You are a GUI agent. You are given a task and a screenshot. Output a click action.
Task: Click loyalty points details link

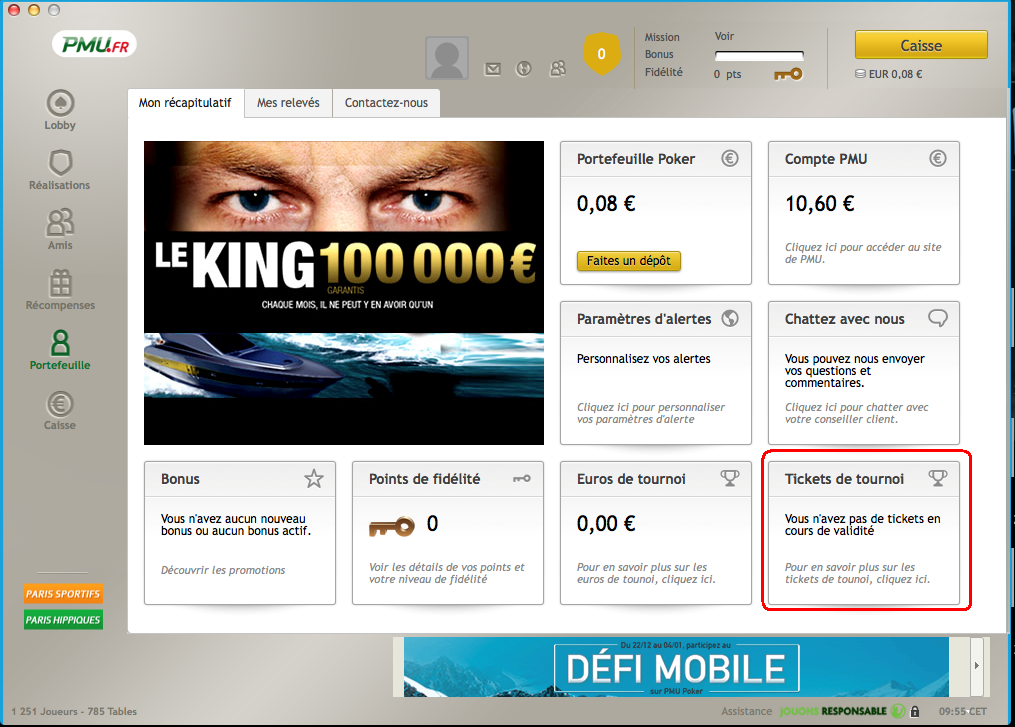(447, 573)
